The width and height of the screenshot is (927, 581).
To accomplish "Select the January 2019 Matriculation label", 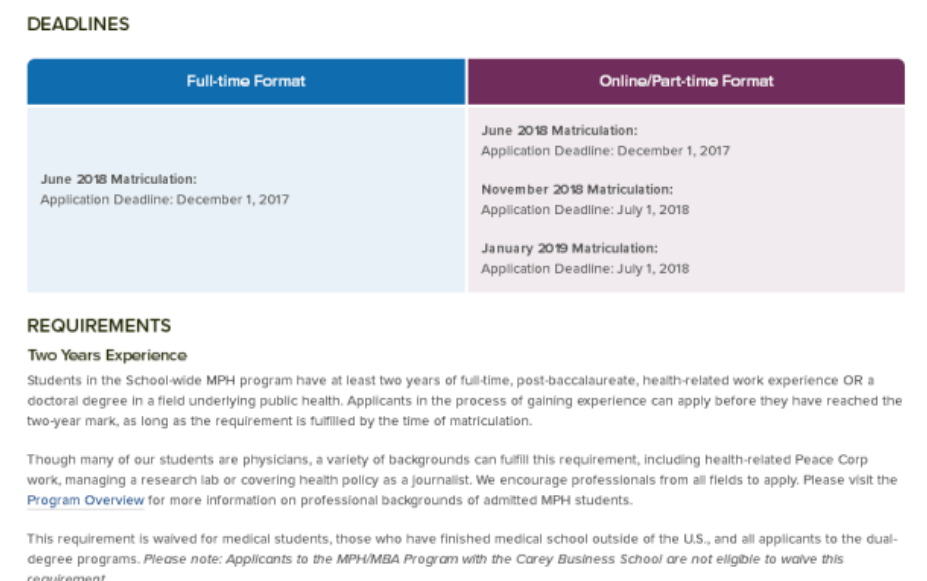I will coord(569,248).
